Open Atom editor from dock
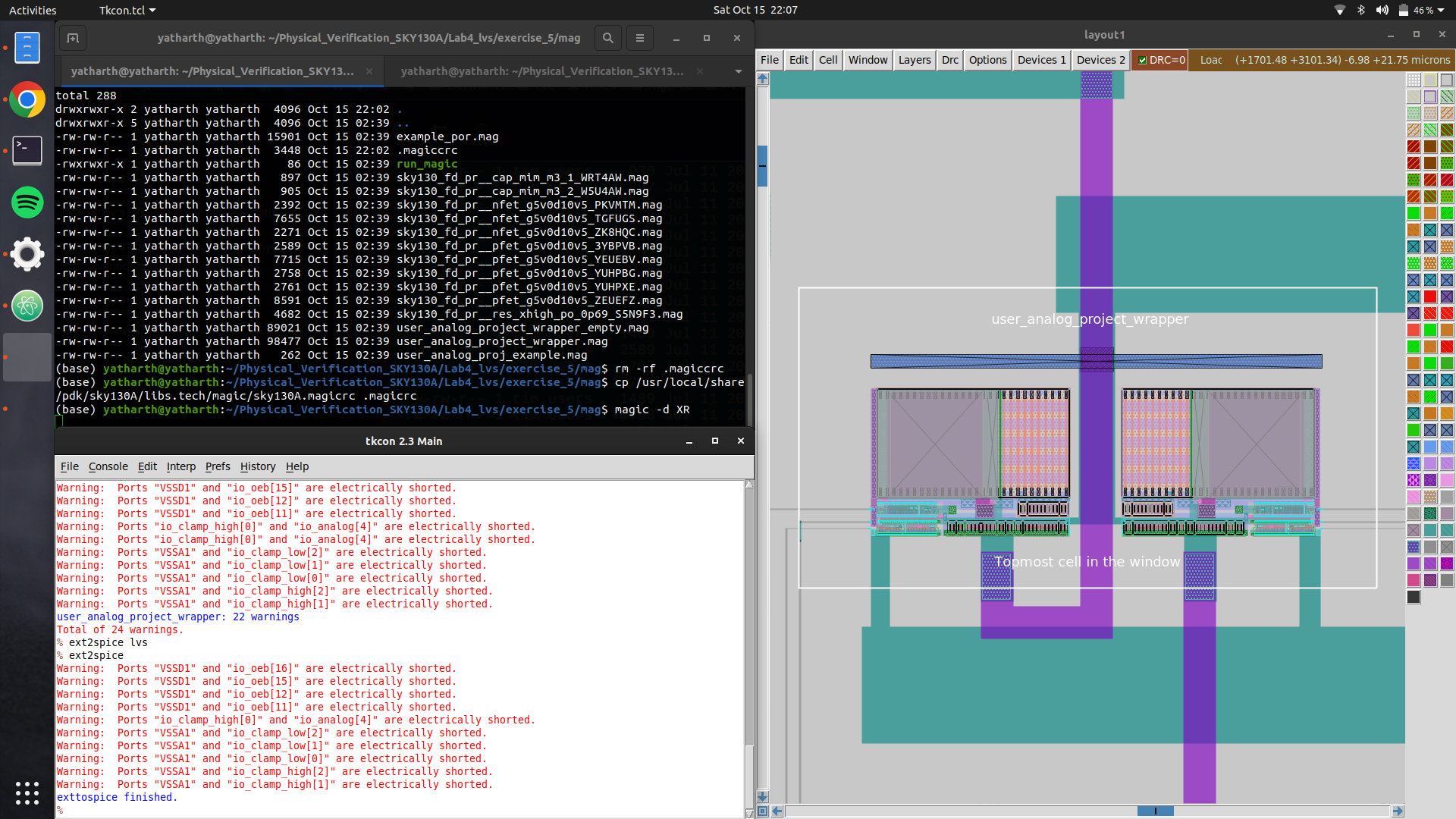 coord(27,306)
